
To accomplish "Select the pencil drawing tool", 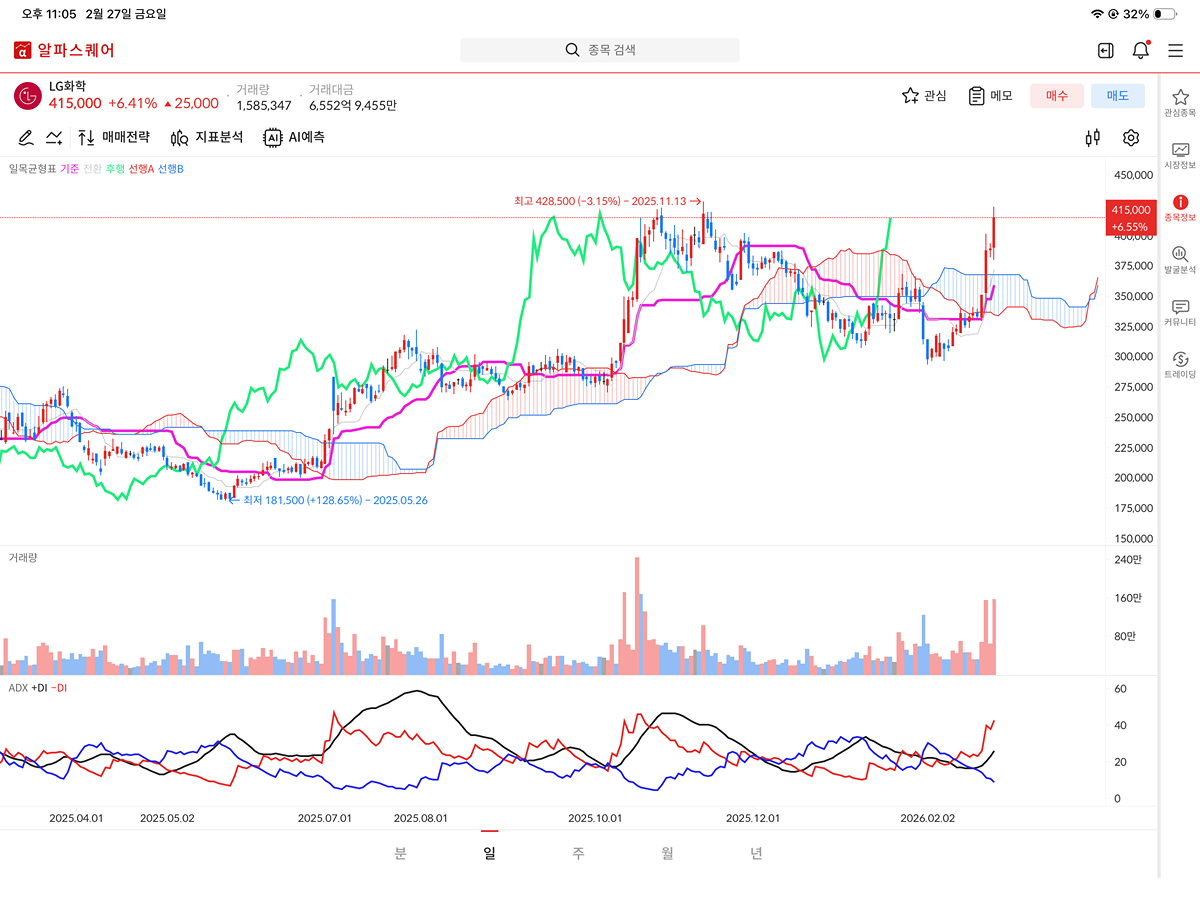I will click(x=26, y=138).
